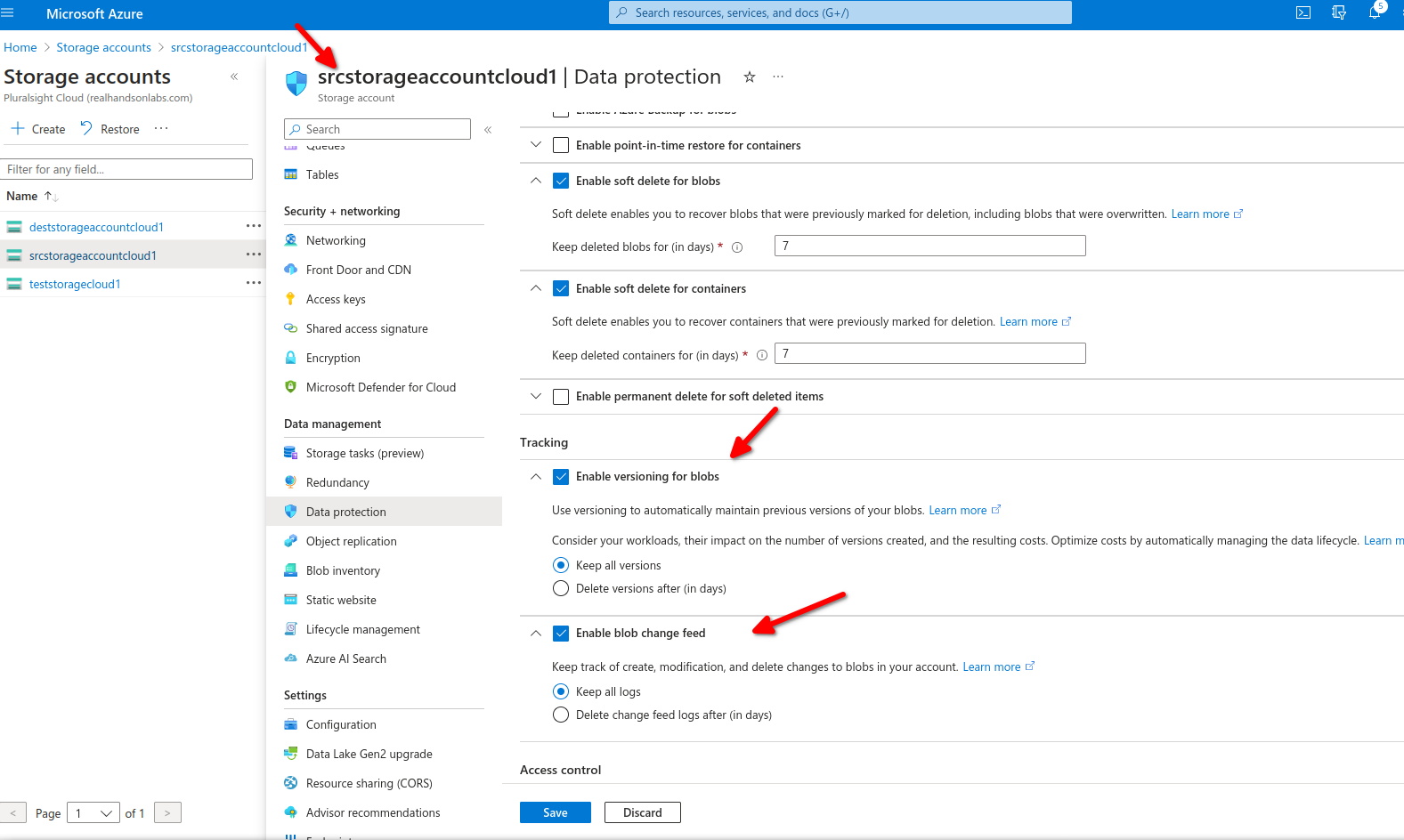Image resolution: width=1404 pixels, height=840 pixels.
Task: Open Lifecycle management in sidebar
Action: tap(362, 629)
